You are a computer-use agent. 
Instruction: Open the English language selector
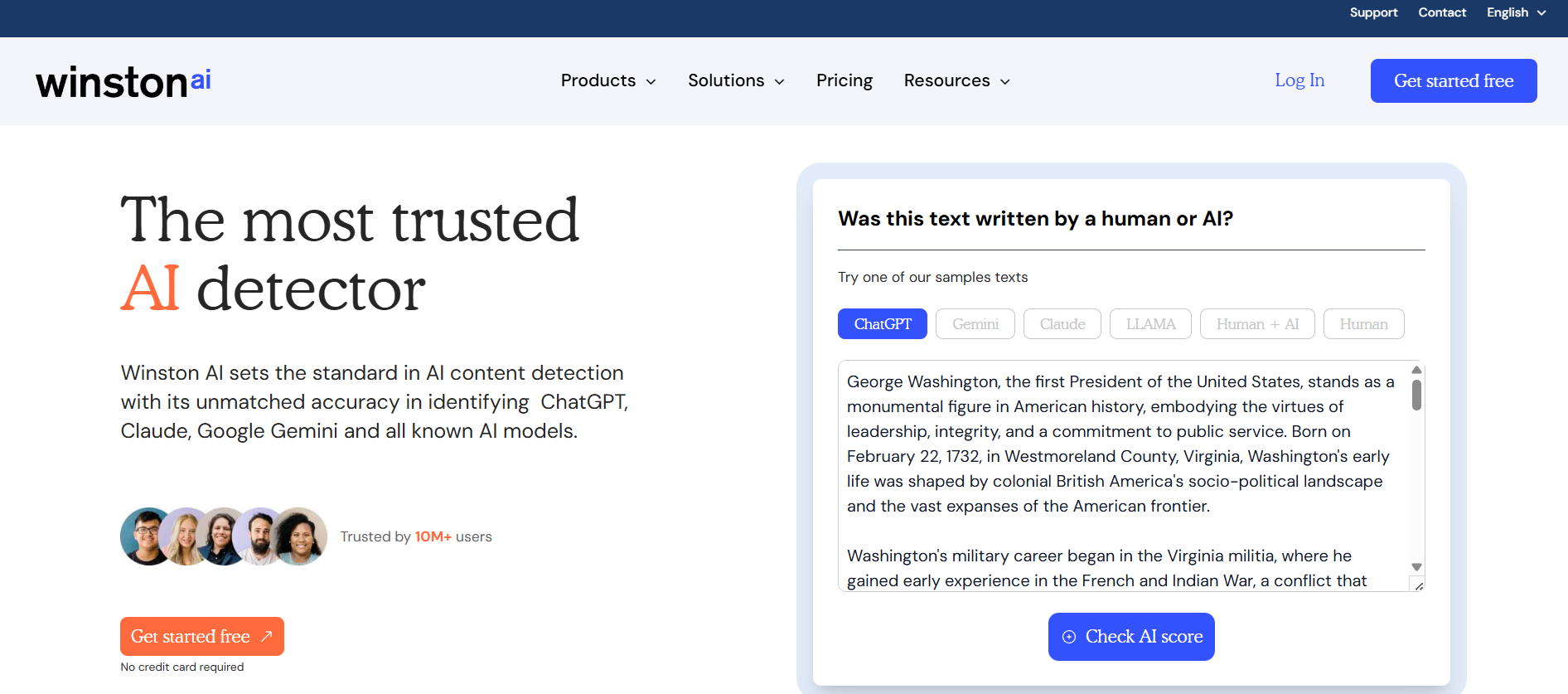point(1515,12)
